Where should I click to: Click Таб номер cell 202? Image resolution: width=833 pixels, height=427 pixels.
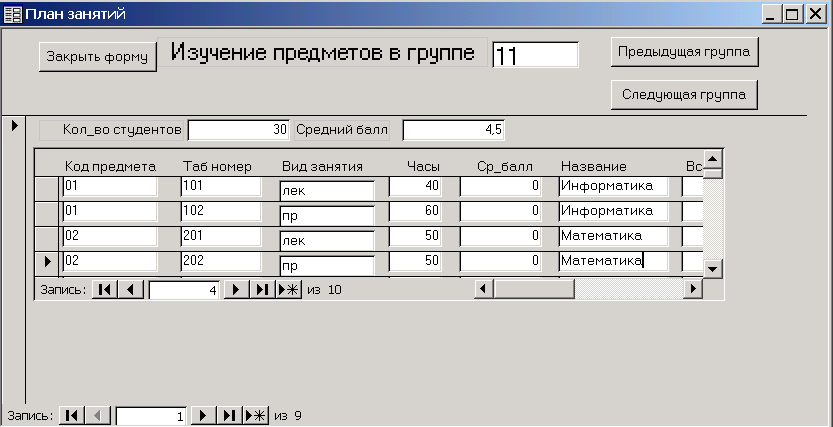coord(220,261)
